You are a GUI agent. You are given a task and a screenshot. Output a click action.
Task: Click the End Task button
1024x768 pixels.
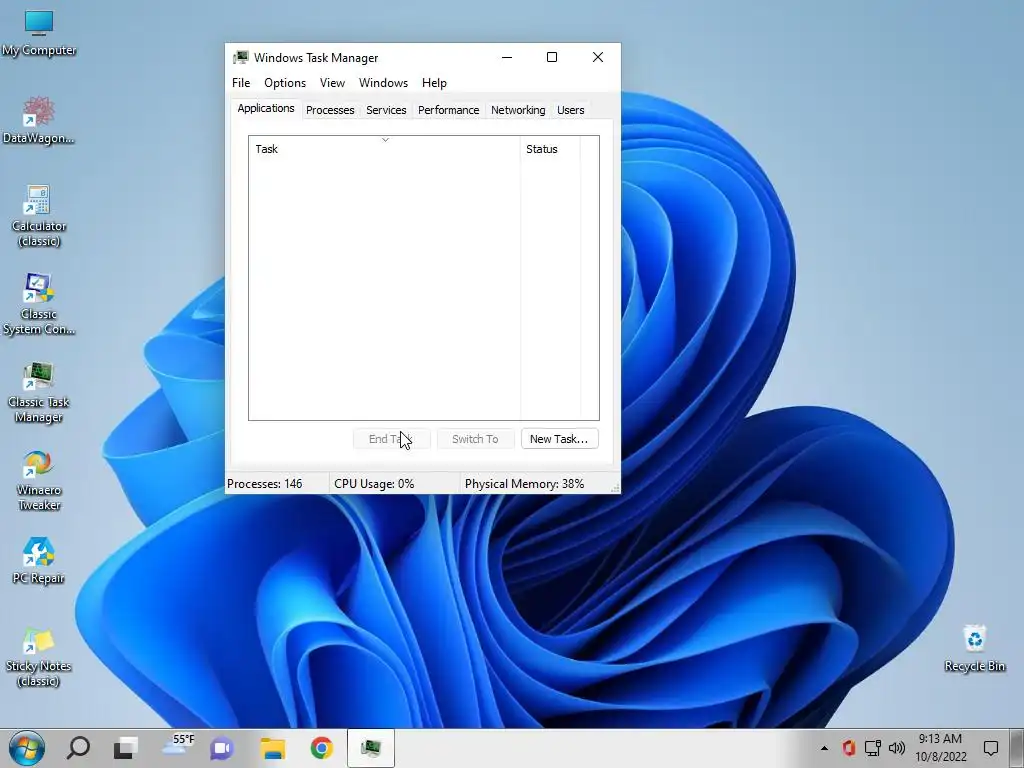pos(391,439)
